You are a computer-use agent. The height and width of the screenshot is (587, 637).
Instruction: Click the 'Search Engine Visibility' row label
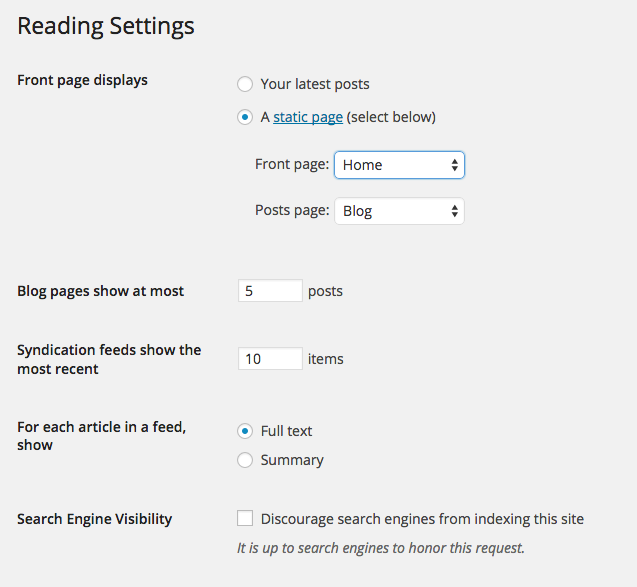94,519
